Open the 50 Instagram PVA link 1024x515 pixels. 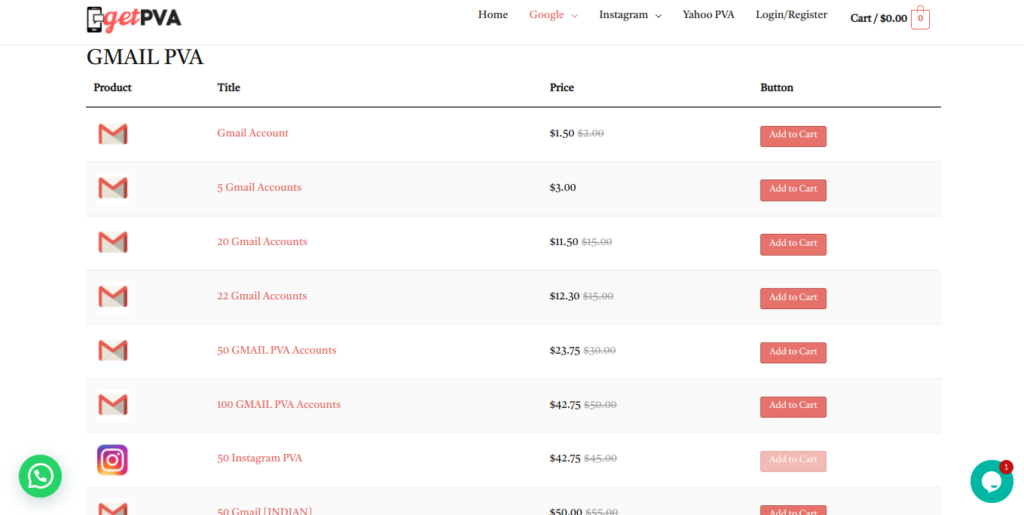click(260, 458)
